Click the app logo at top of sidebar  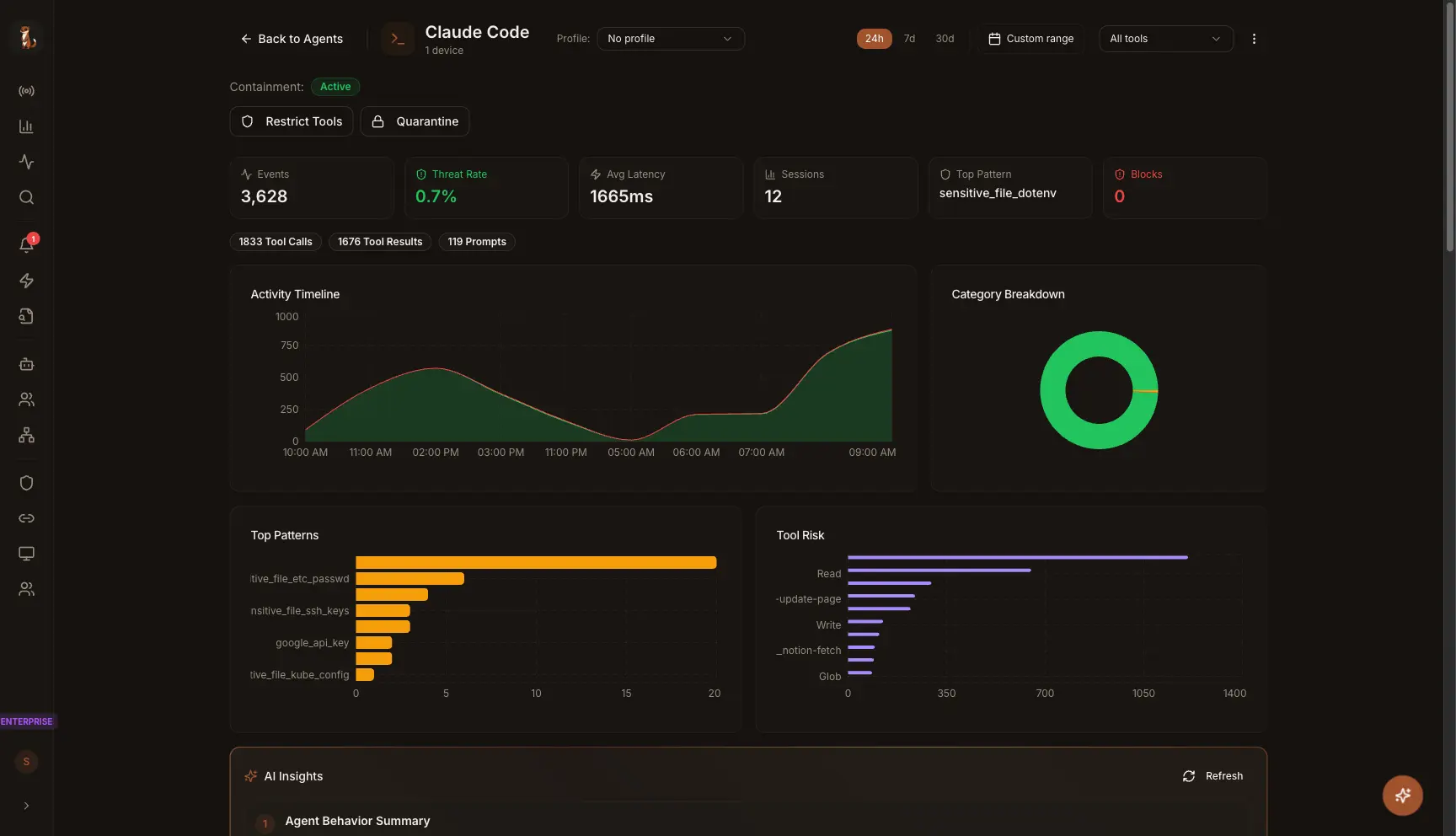[27, 38]
